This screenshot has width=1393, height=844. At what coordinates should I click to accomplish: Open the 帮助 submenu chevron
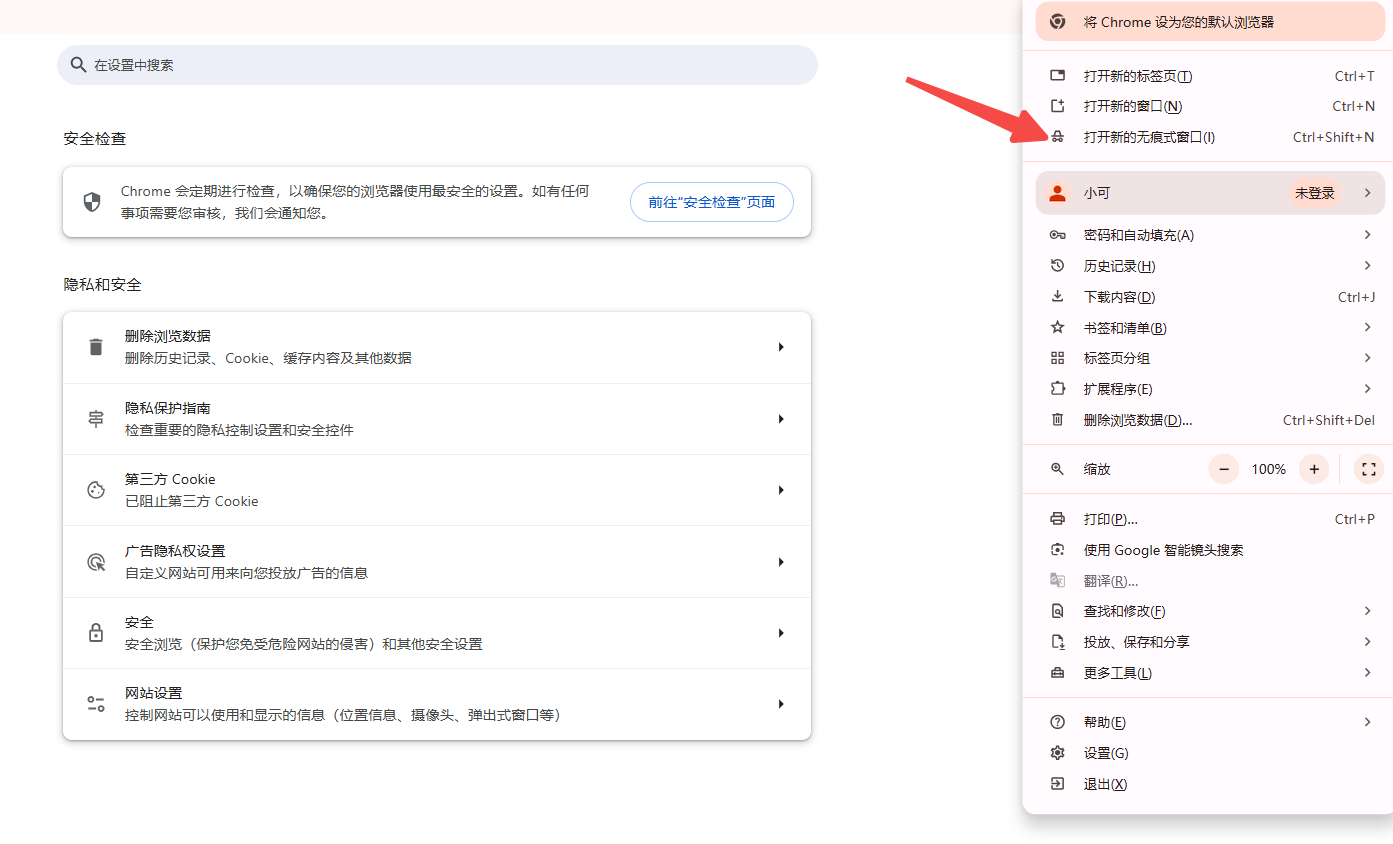[x=1367, y=722]
